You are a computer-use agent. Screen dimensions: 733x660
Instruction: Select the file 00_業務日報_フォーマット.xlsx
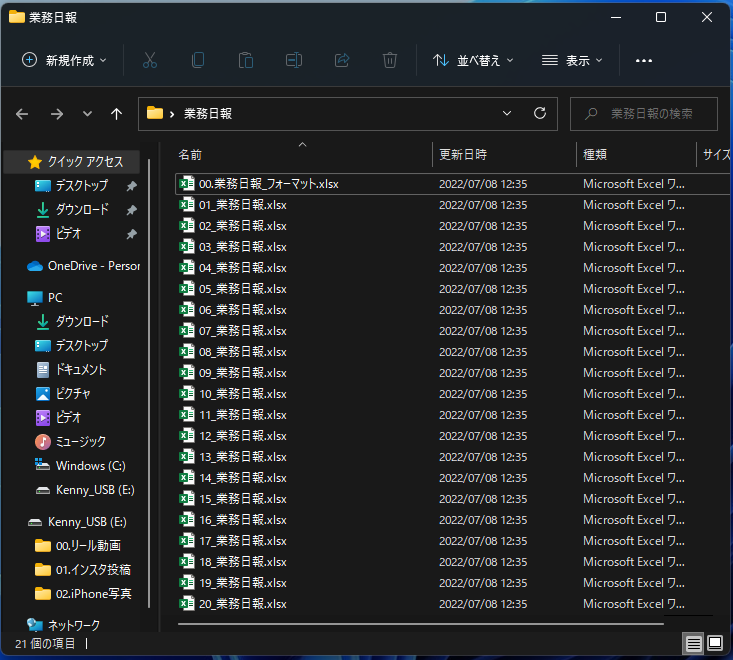269,184
